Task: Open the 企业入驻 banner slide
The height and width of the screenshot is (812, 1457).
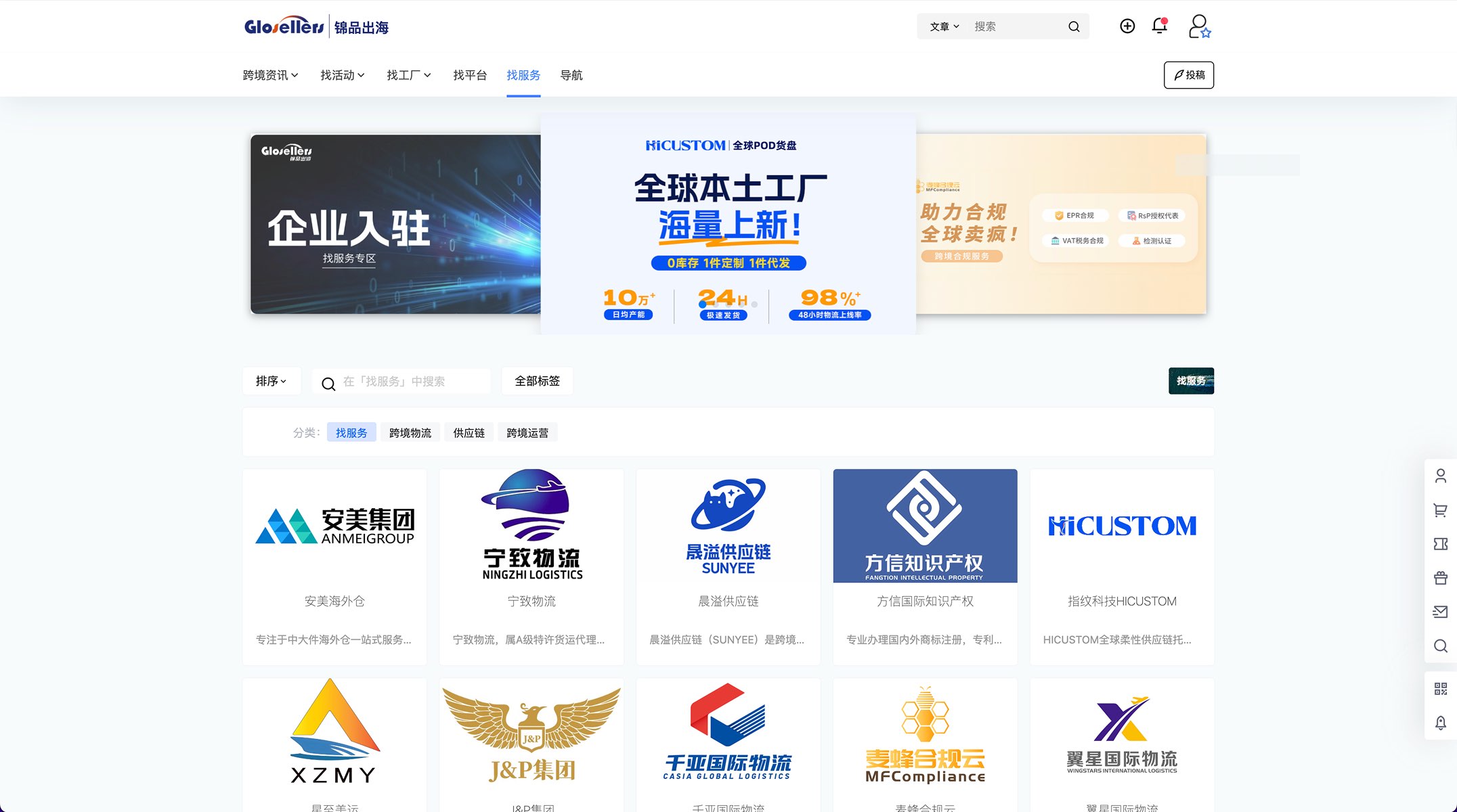Action: click(x=395, y=224)
